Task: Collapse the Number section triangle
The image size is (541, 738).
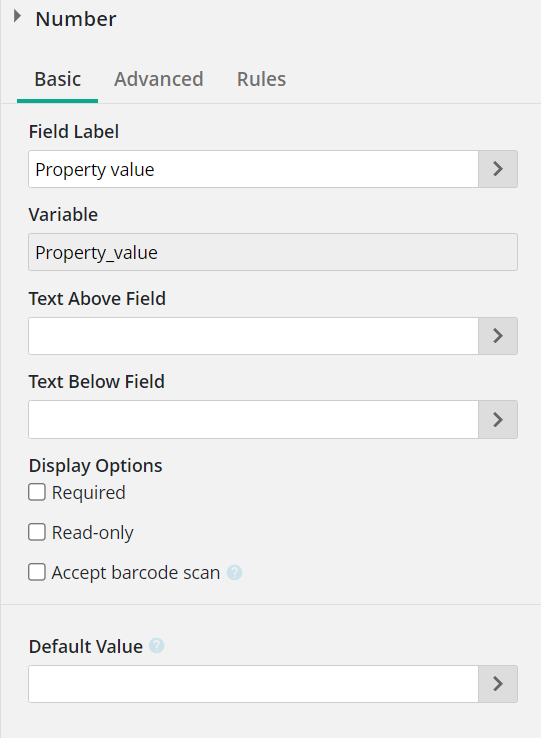Action: click(17, 16)
